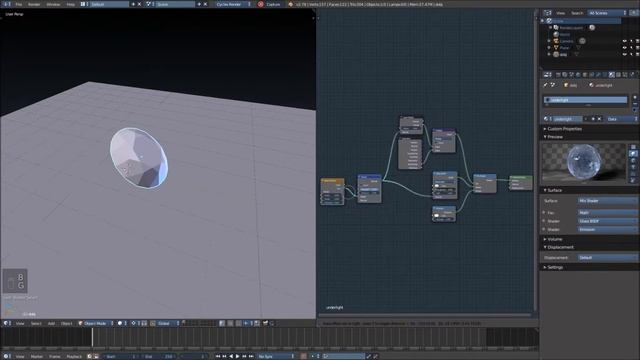The image size is (640, 360).
Task: Select the orange Texture Coordinate node
Action: coord(332,191)
